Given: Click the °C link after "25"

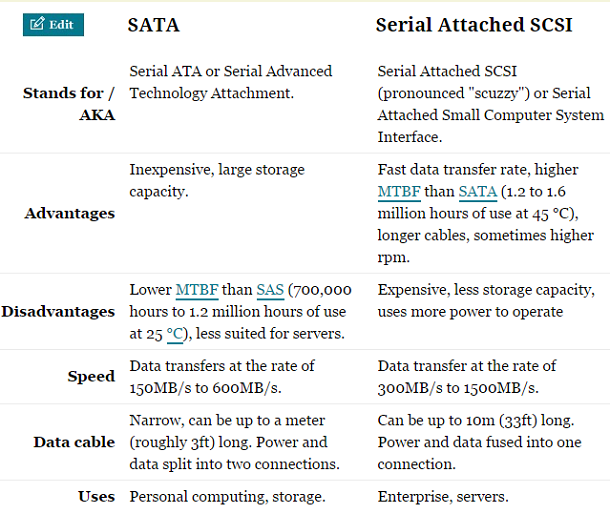Looking at the screenshot, I should [176, 332].
